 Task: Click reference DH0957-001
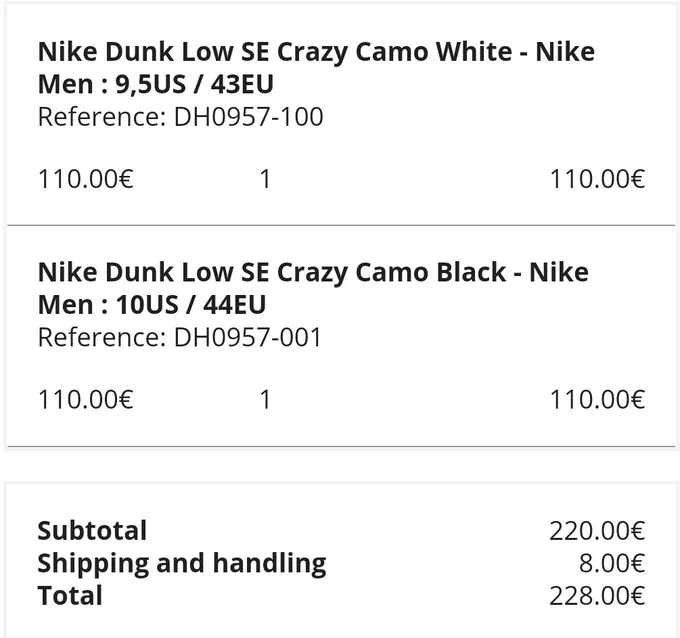pyautogui.click(x=180, y=337)
